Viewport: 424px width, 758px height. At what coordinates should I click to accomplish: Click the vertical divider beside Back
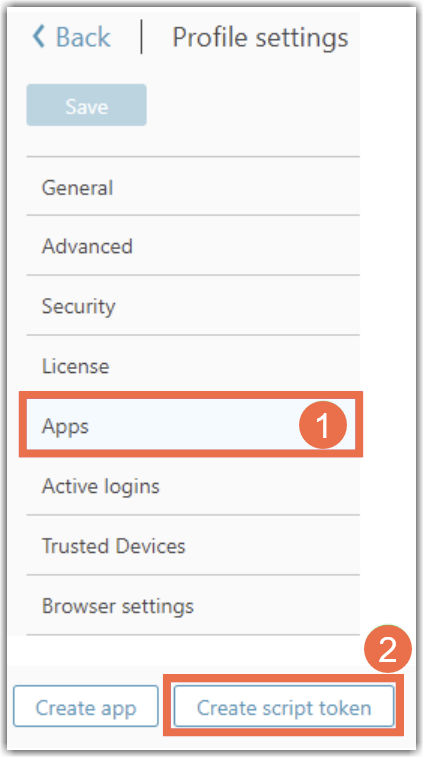(142, 37)
